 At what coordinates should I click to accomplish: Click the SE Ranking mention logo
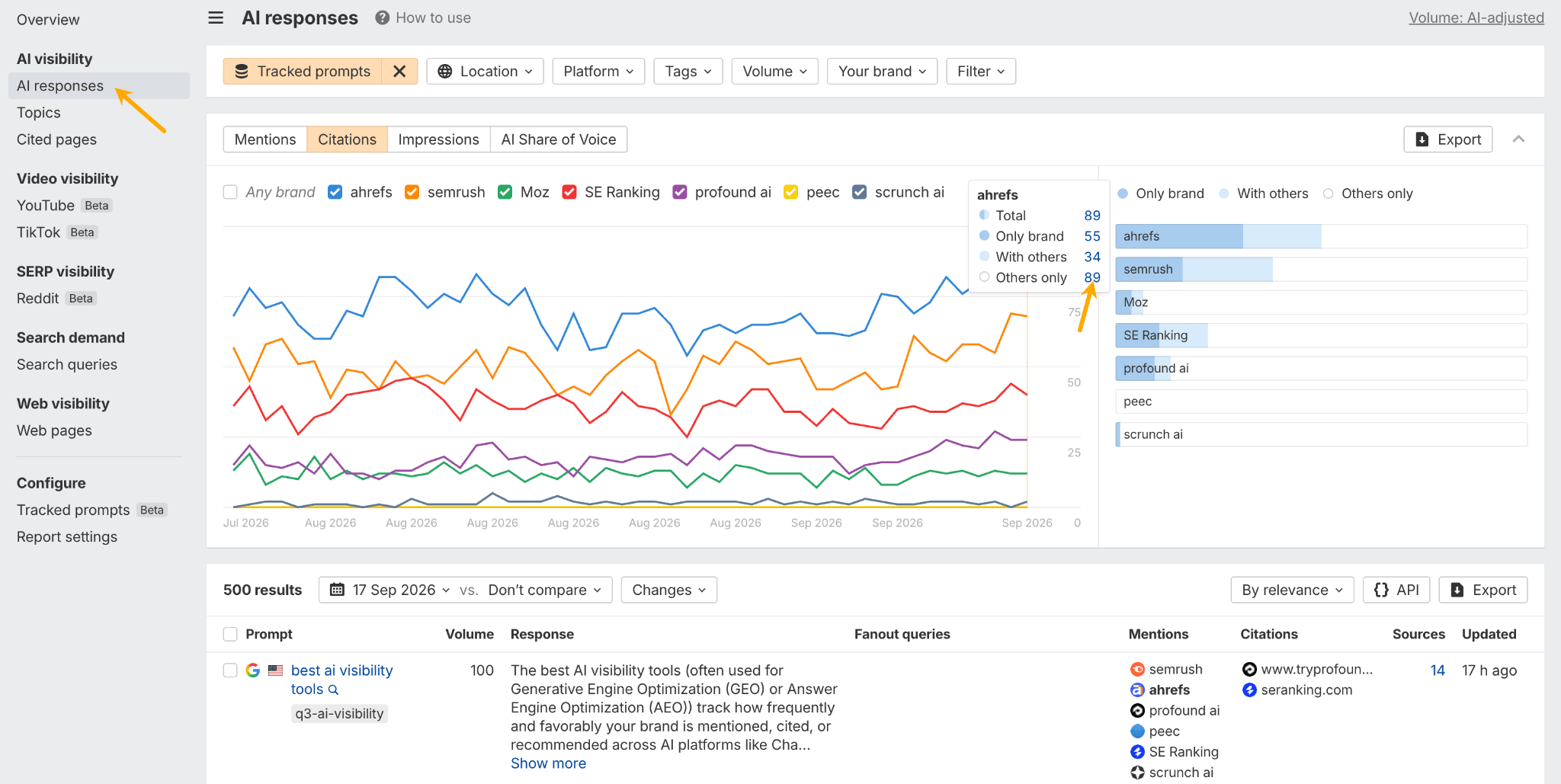1137,752
